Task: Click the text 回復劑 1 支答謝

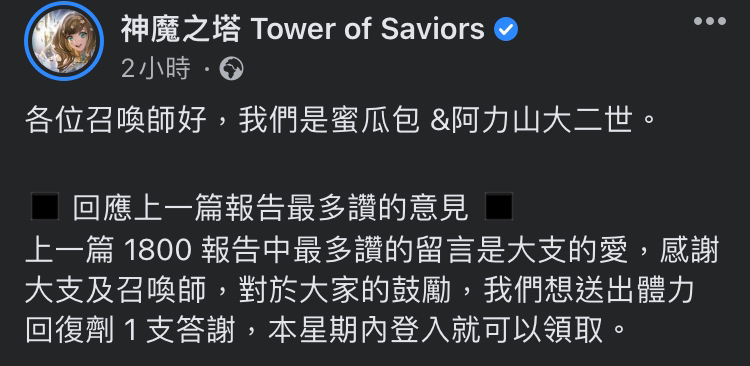Action: coord(131,329)
